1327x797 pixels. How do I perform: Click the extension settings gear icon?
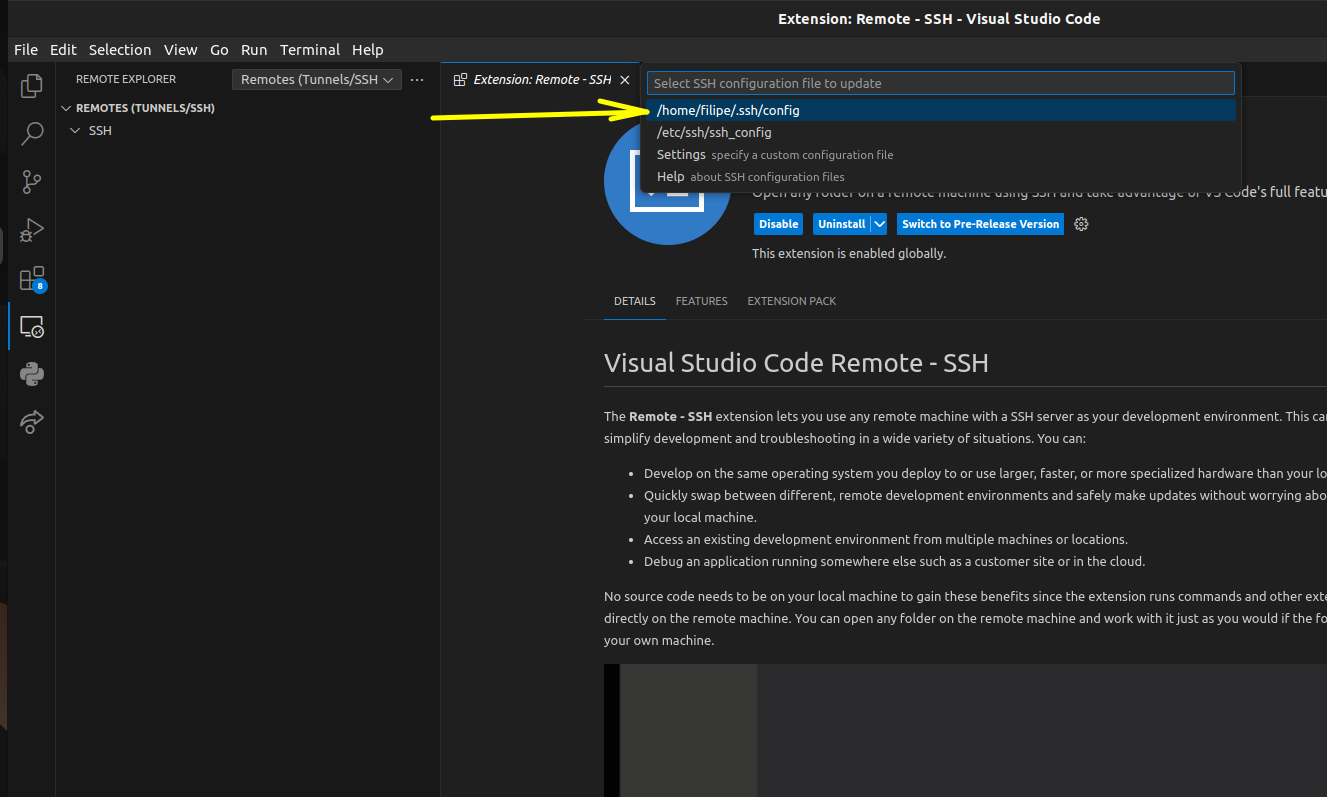coord(1081,224)
